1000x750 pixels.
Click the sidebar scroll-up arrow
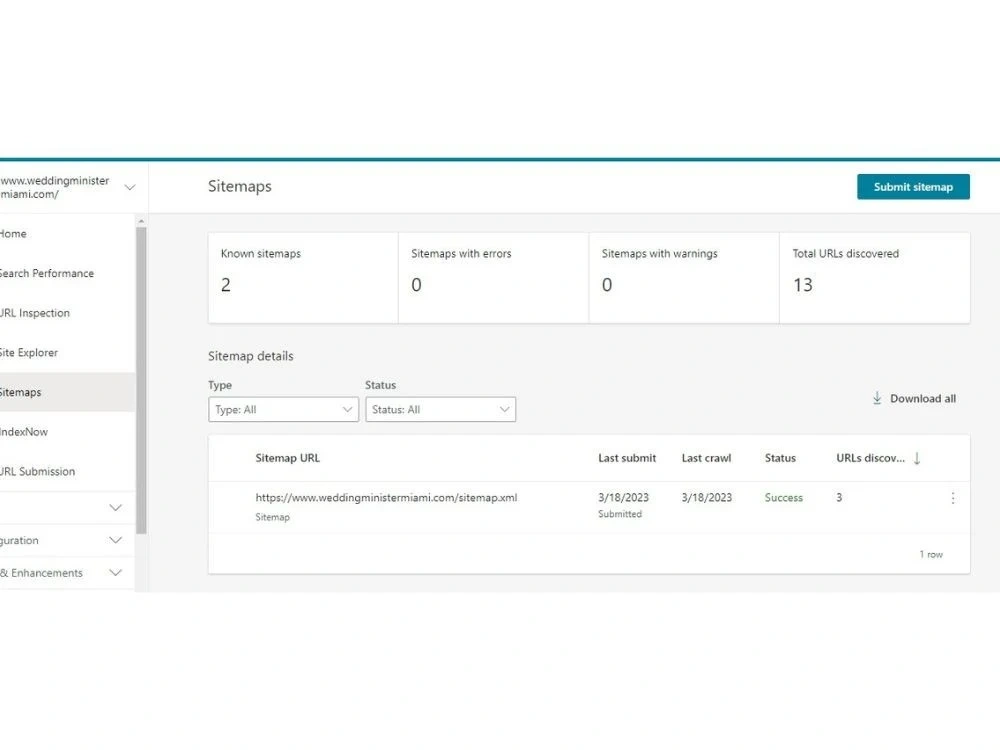[141, 221]
